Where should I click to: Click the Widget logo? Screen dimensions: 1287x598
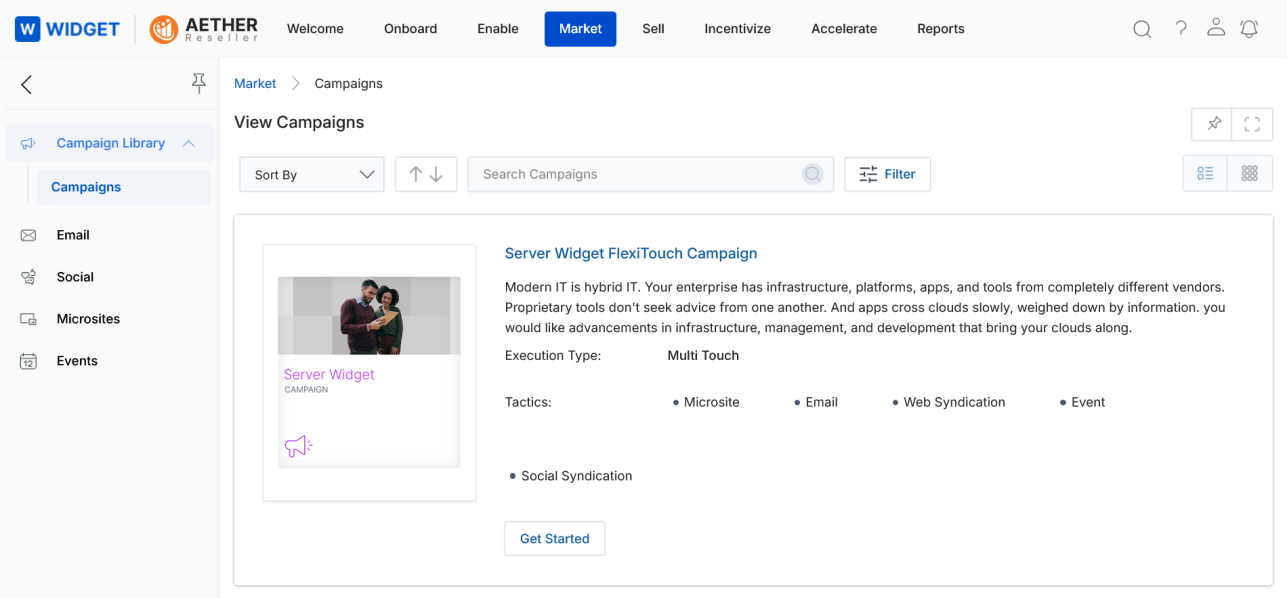point(68,29)
